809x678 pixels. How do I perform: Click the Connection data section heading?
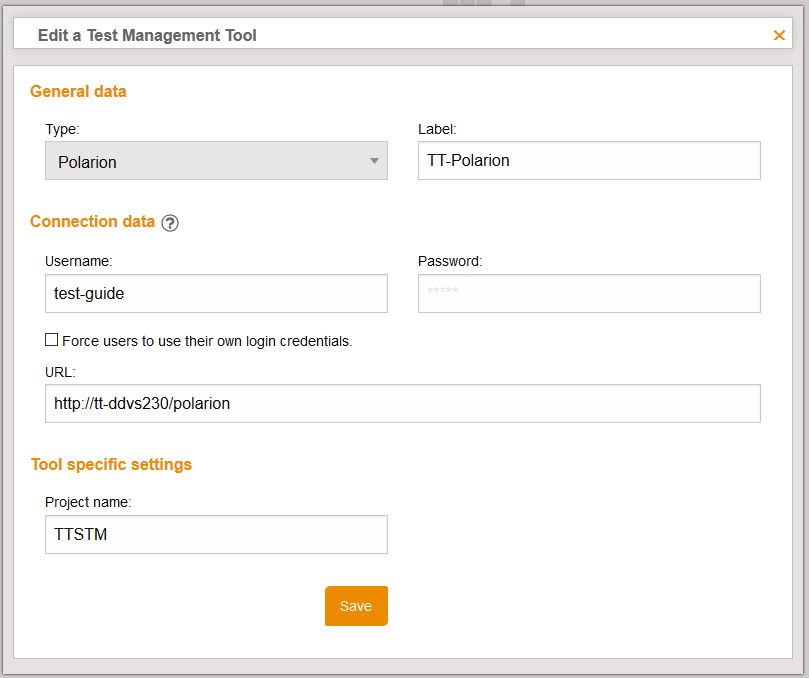[92, 222]
